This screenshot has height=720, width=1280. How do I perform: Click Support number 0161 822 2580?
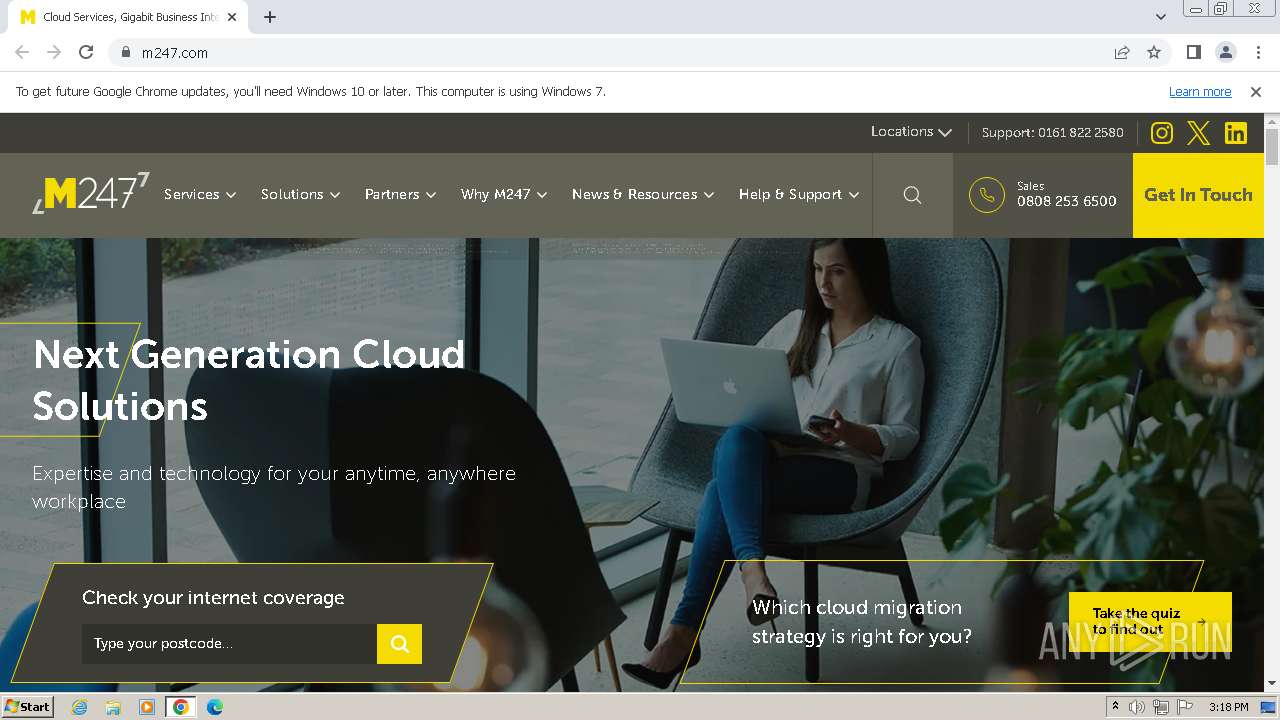[1053, 132]
